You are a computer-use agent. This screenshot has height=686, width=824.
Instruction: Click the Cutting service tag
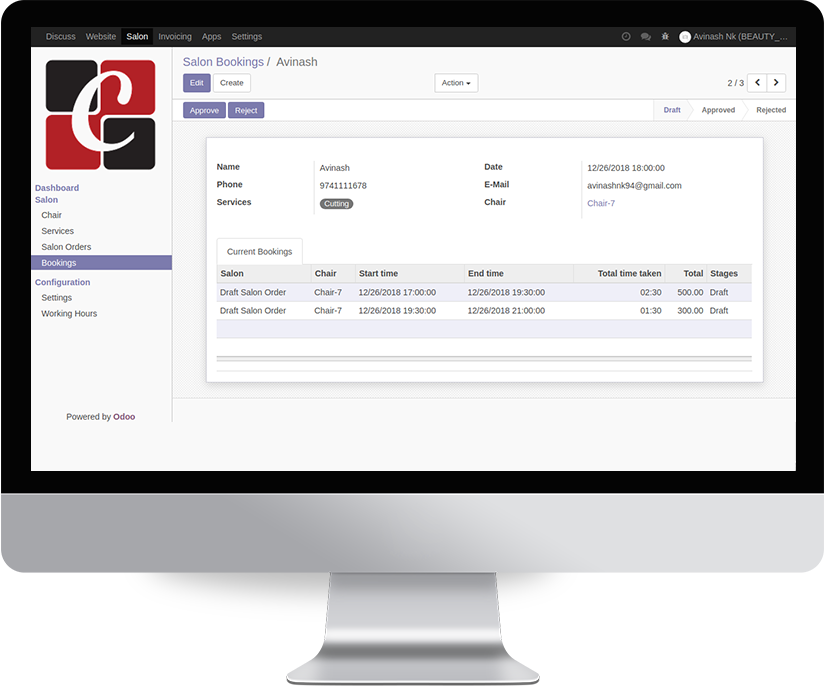[x=336, y=204]
